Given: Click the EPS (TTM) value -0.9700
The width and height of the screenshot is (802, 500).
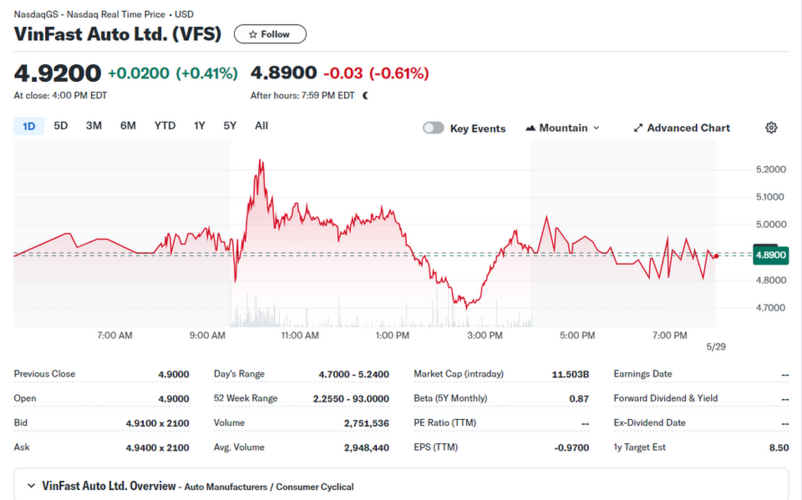Looking at the screenshot, I should (x=572, y=448).
